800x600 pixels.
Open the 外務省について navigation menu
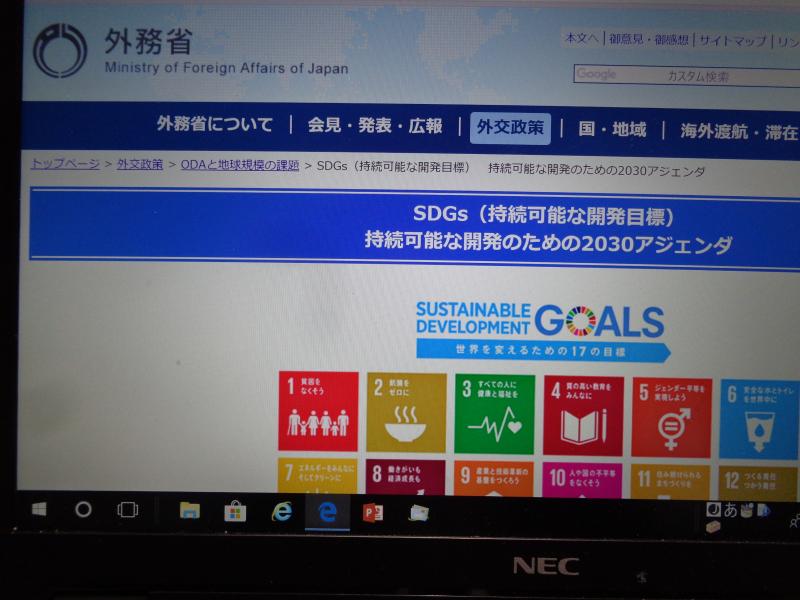[215, 124]
